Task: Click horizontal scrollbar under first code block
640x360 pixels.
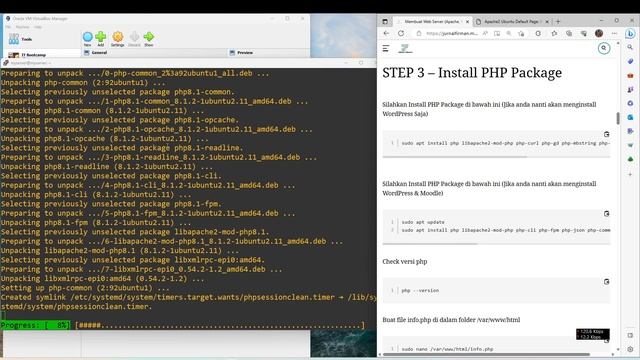Action: pos(454,157)
